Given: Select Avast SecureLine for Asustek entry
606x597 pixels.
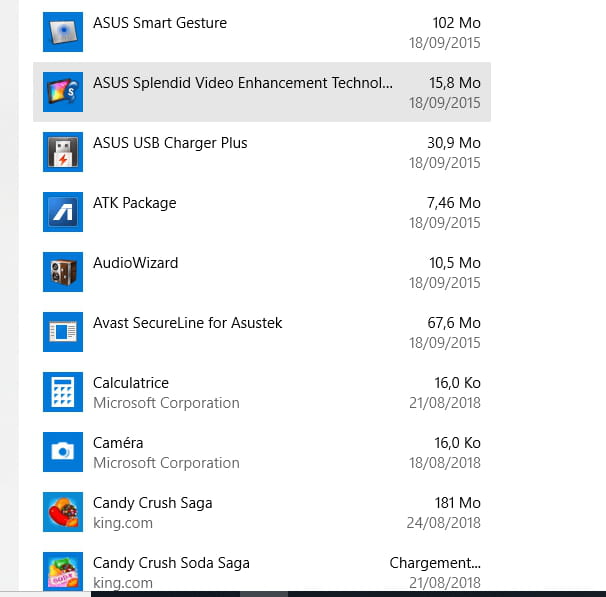Looking at the screenshot, I should coord(262,332).
